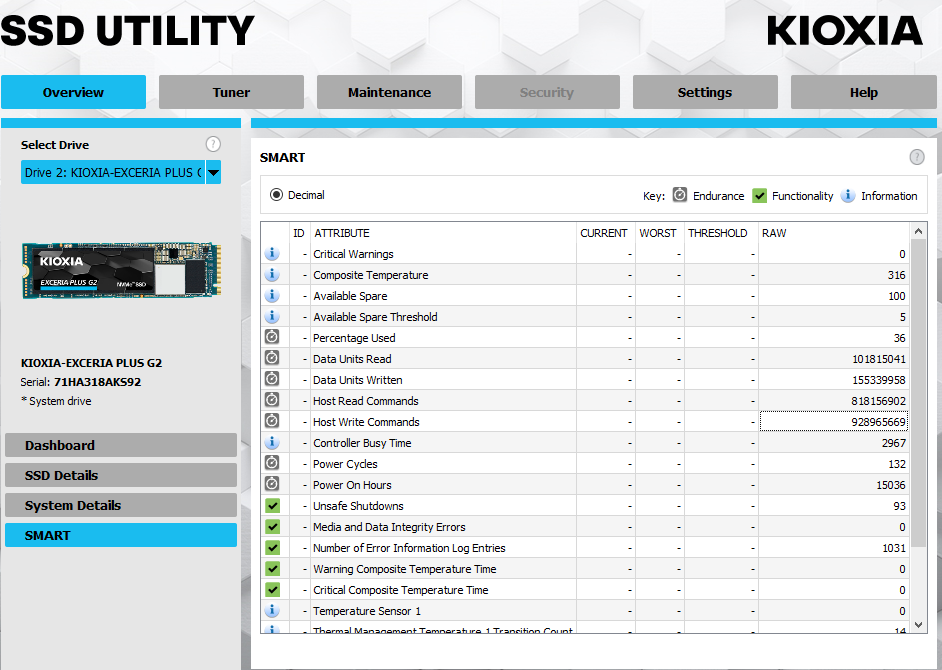This screenshot has width=942, height=670.
Task: Click the Information key legend icon
Action: point(848,195)
